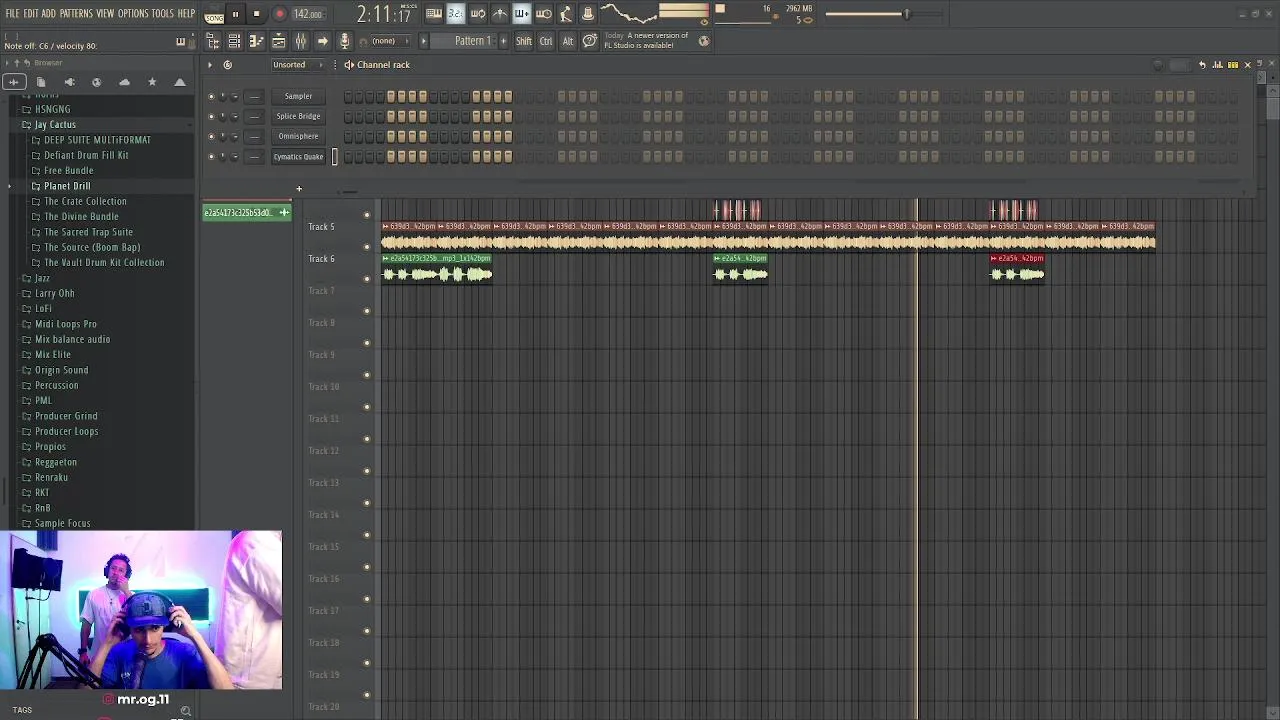Select the browser plugin database icon
Image resolution: width=1280 pixels, height=720 pixels.
69,82
